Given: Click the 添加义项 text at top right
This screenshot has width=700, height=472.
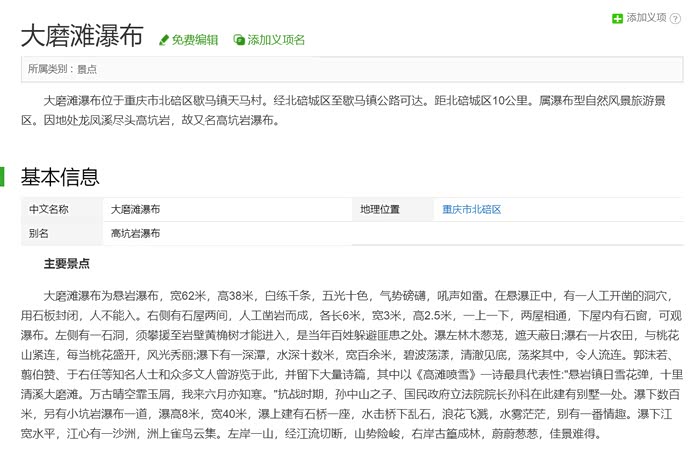Looking at the screenshot, I should point(646,17).
